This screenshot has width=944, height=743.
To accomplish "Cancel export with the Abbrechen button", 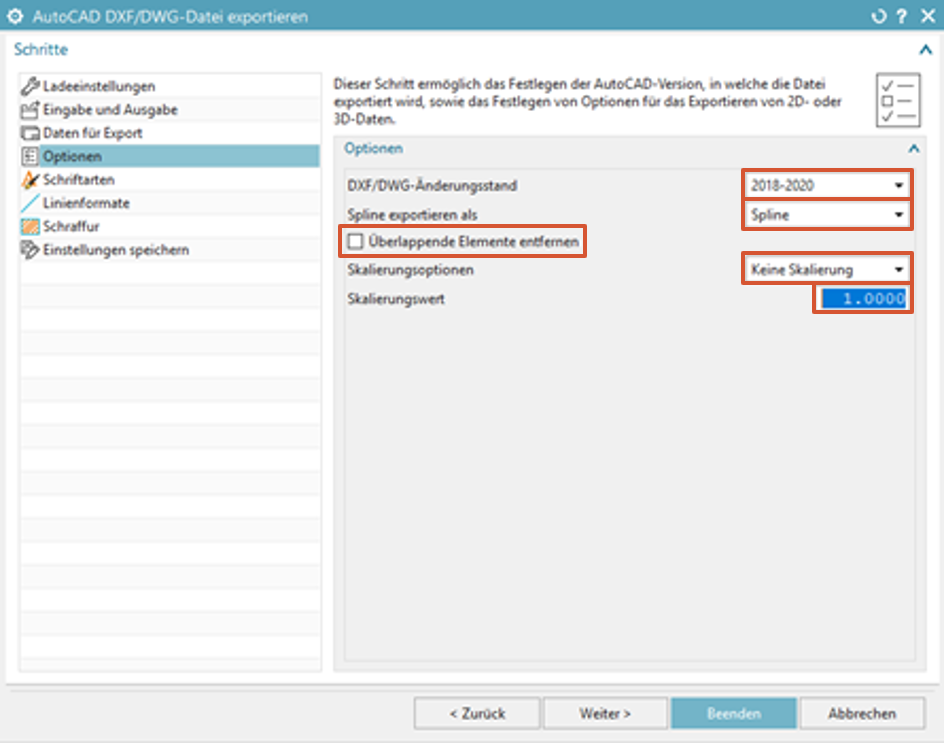I will (x=861, y=714).
